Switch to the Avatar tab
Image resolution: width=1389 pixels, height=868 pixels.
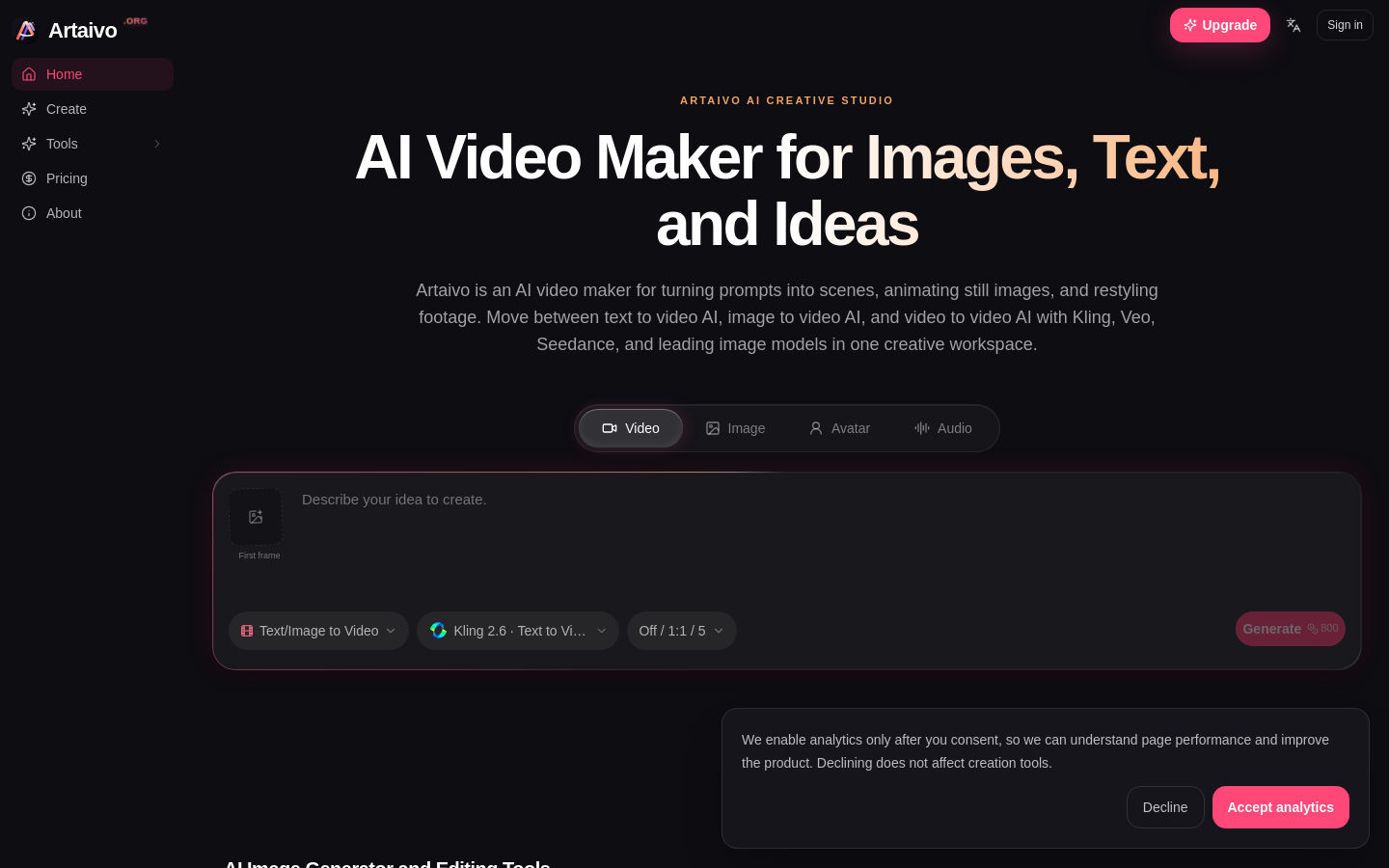839,428
